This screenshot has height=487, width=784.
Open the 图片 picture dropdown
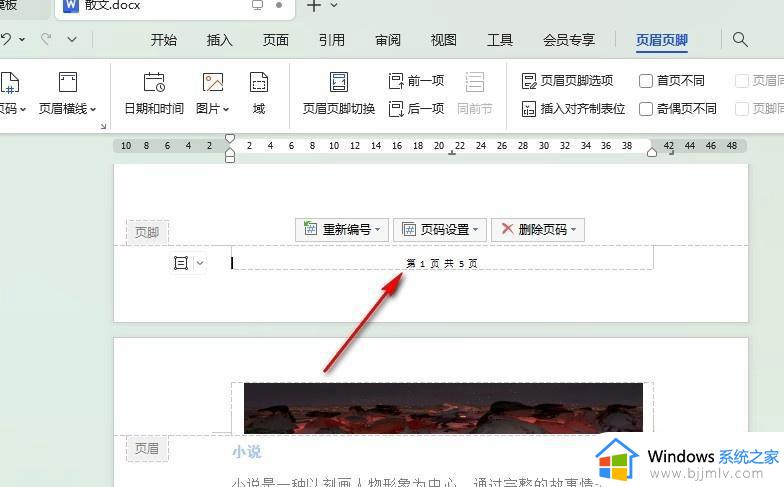tap(212, 94)
